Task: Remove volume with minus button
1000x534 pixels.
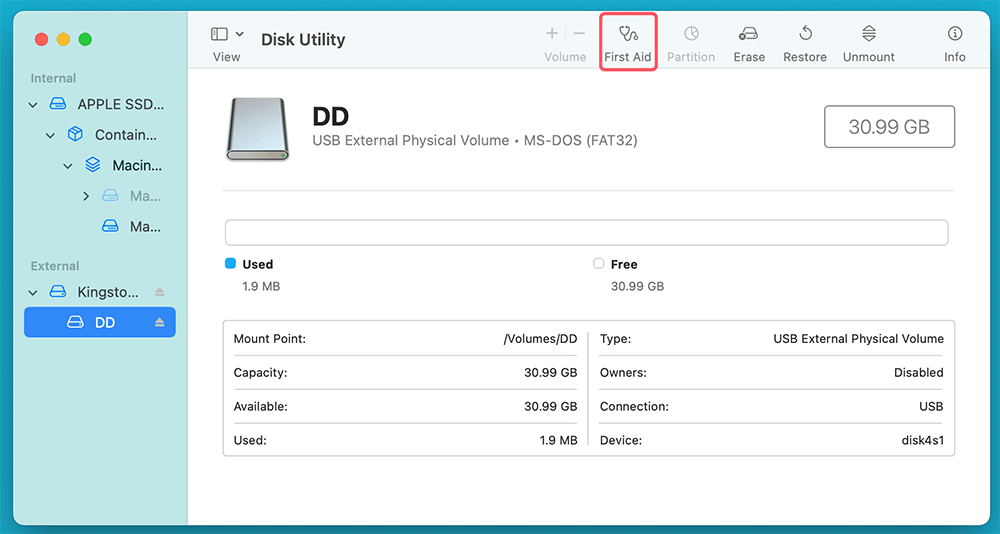Action: [x=579, y=34]
